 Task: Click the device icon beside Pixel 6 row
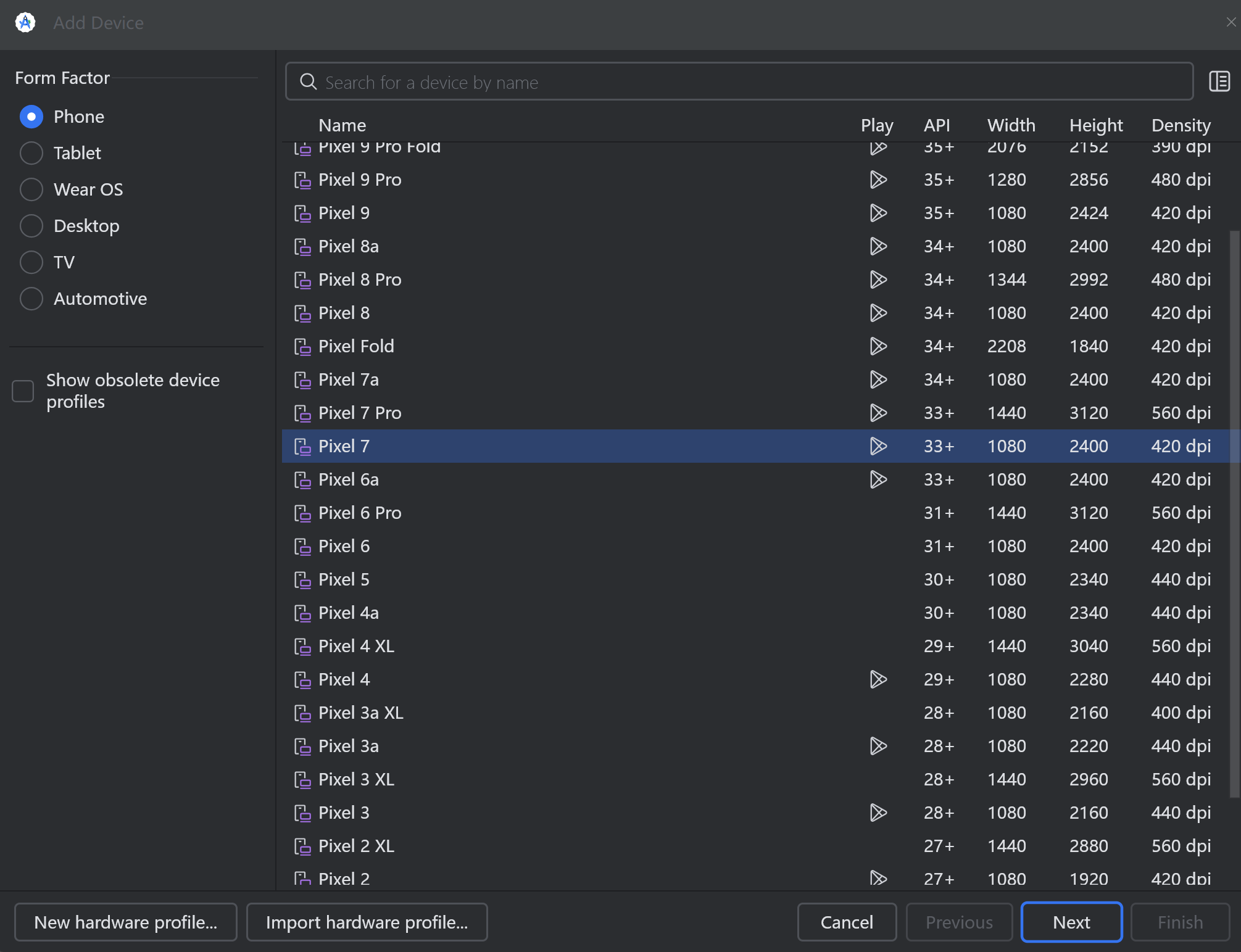click(302, 547)
